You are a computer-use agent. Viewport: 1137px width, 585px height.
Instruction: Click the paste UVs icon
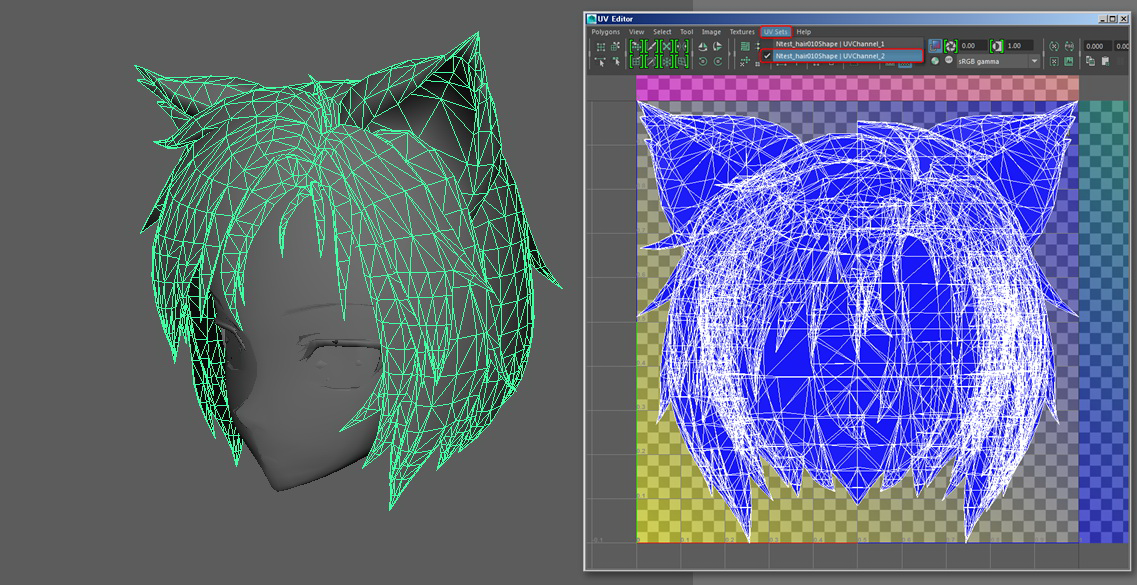pos(1107,62)
